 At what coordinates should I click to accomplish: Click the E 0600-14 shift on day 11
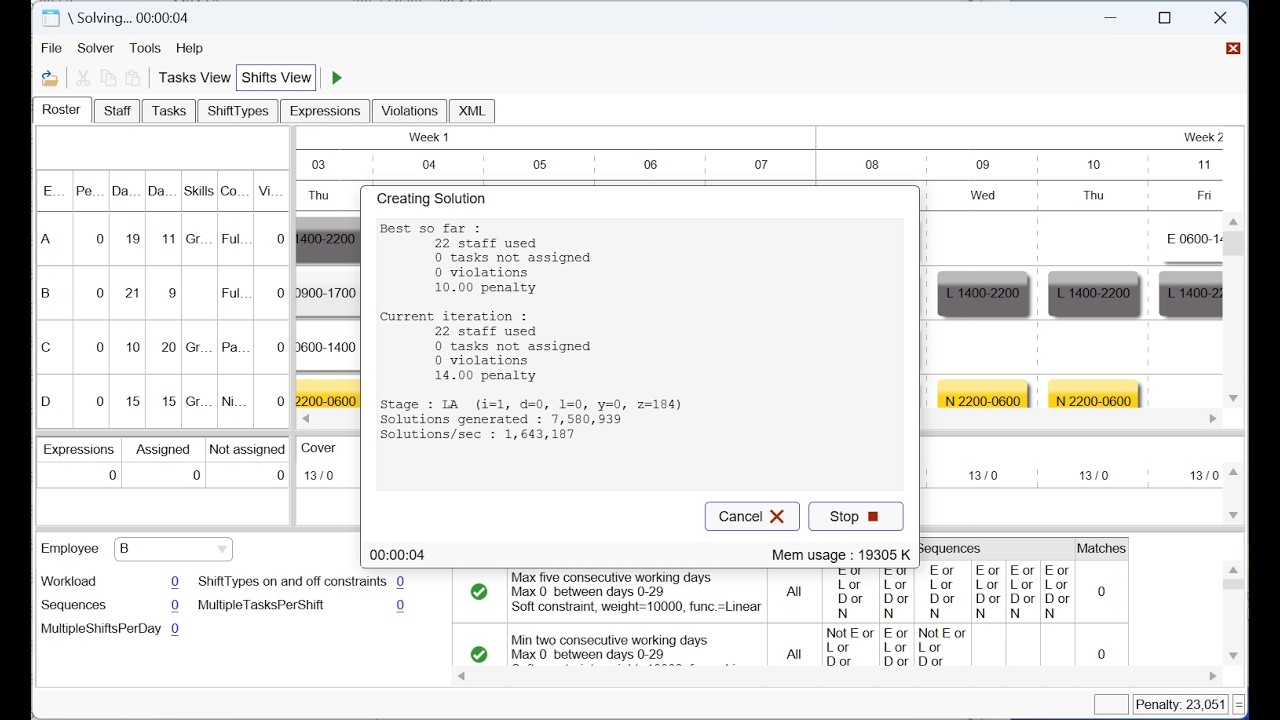1193,240
